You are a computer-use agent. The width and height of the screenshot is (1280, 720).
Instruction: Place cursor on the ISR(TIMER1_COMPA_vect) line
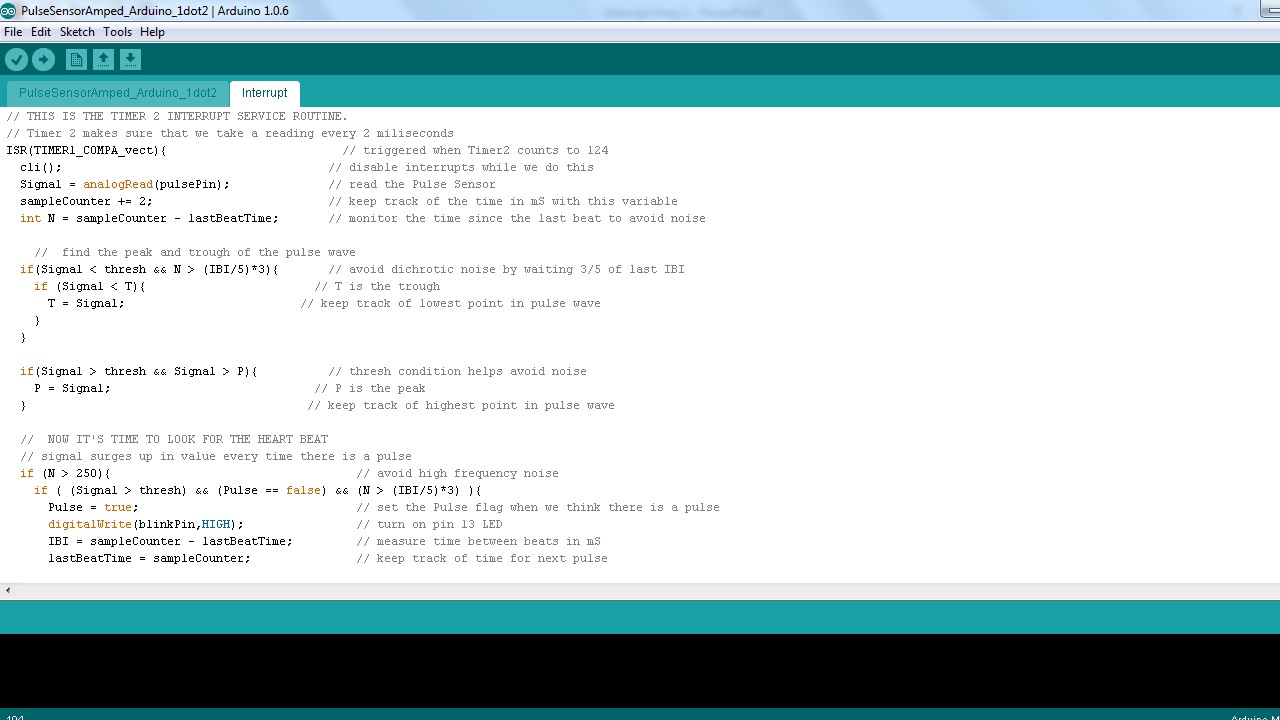point(86,150)
